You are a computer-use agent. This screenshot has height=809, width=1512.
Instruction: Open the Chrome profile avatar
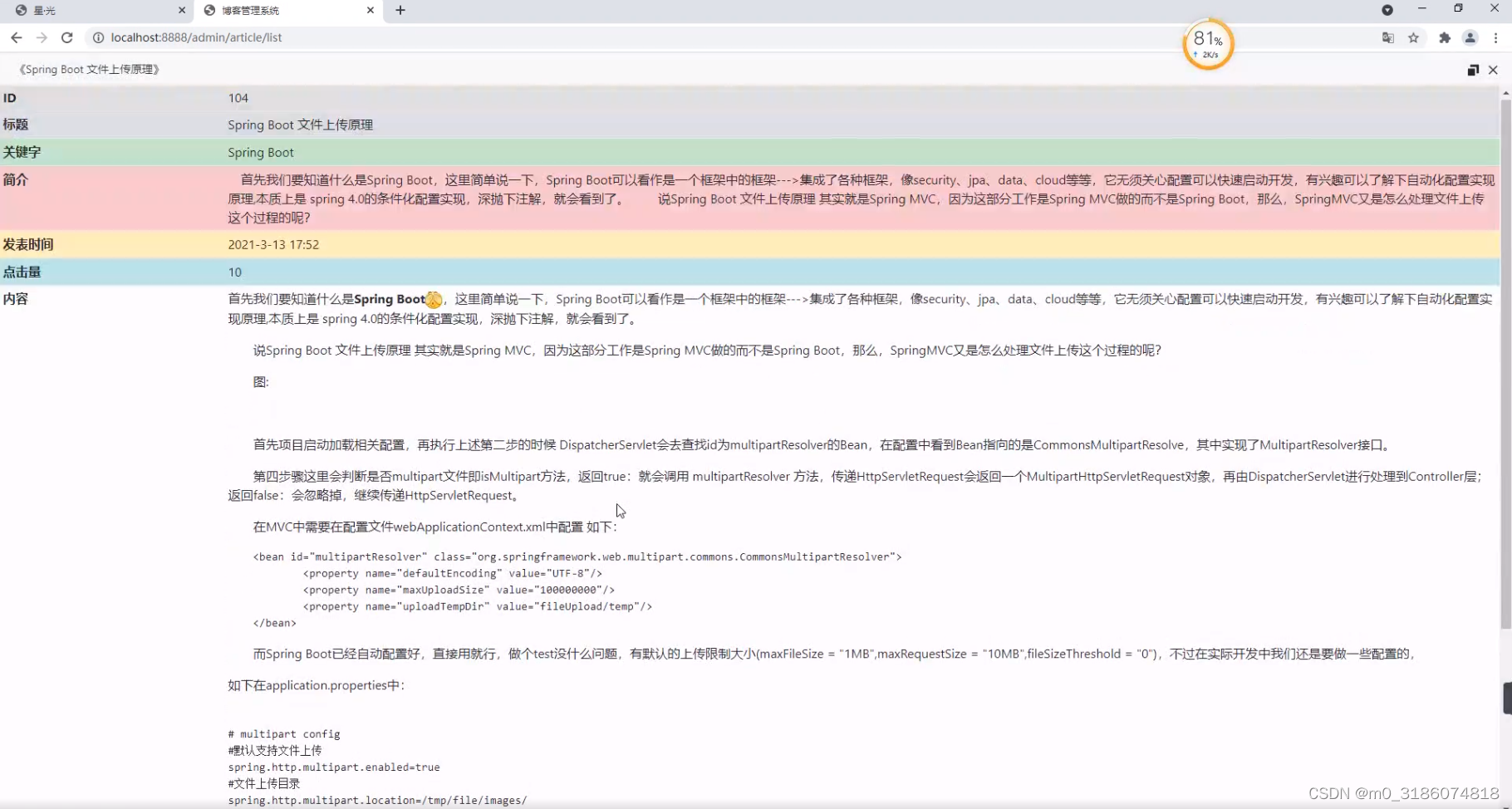(1470, 37)
